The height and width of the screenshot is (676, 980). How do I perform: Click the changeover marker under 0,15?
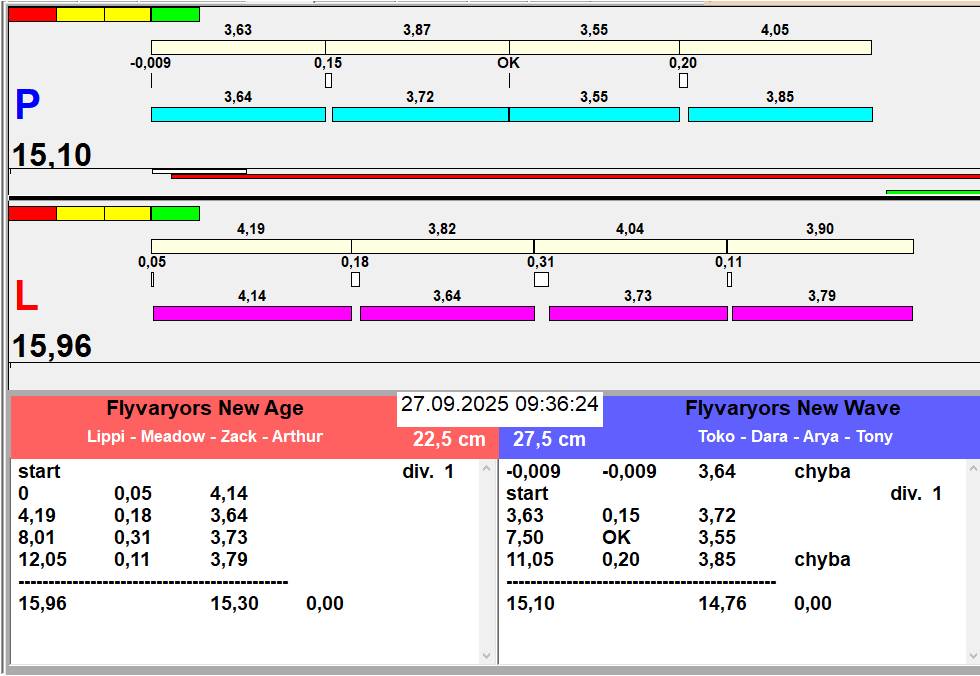(x=328, y=80)
